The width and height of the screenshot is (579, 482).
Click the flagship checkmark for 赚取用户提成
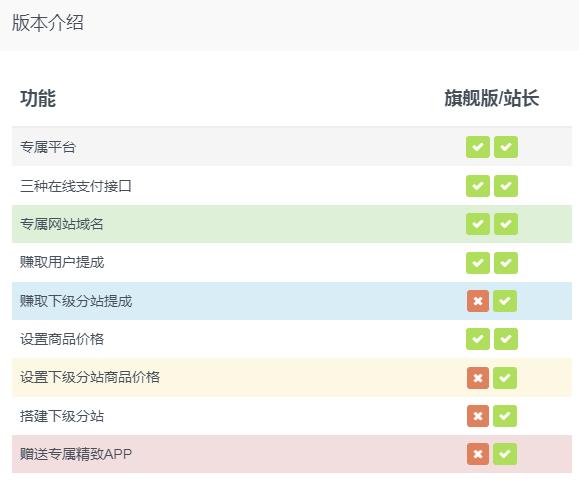click(478, 263)
